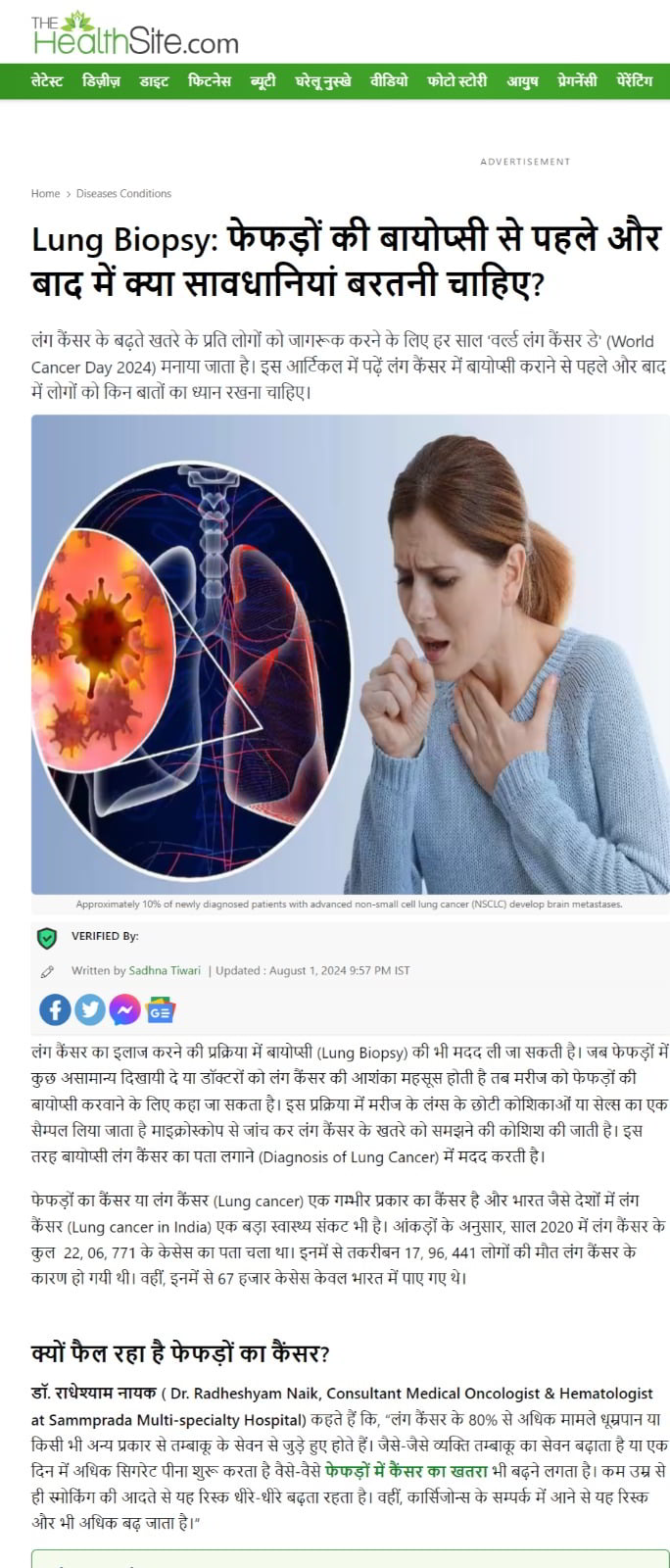Share the article through Messenger icon
The image size is (670, 1568).
(x=124, y=1009)
